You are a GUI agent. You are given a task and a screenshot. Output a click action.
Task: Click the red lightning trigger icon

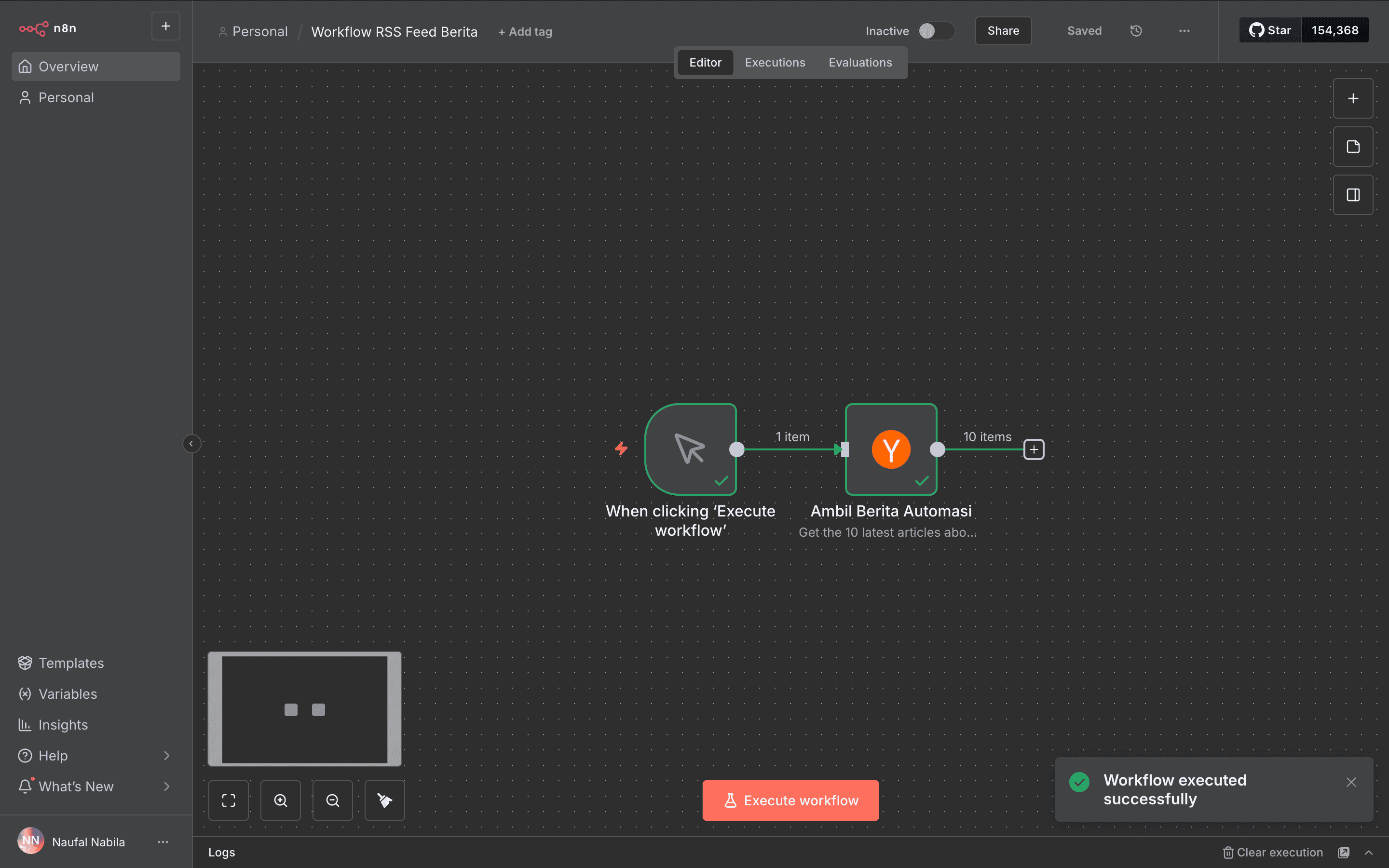[x=621, y=448]
